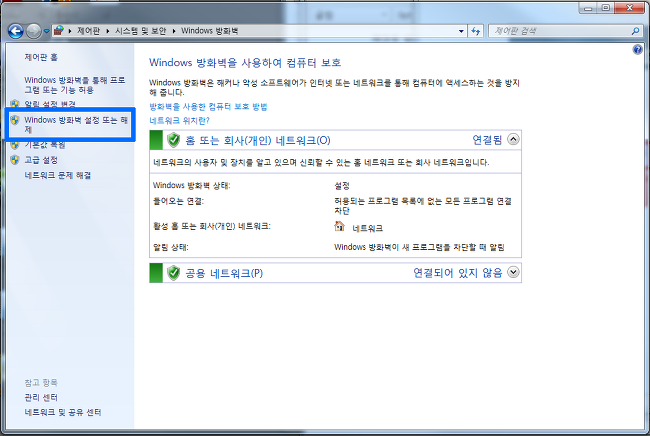The height and width of the screenshot is (436, 650).
Task: Open 관리 센터 under 참고 항목
Action: [41, 397]
